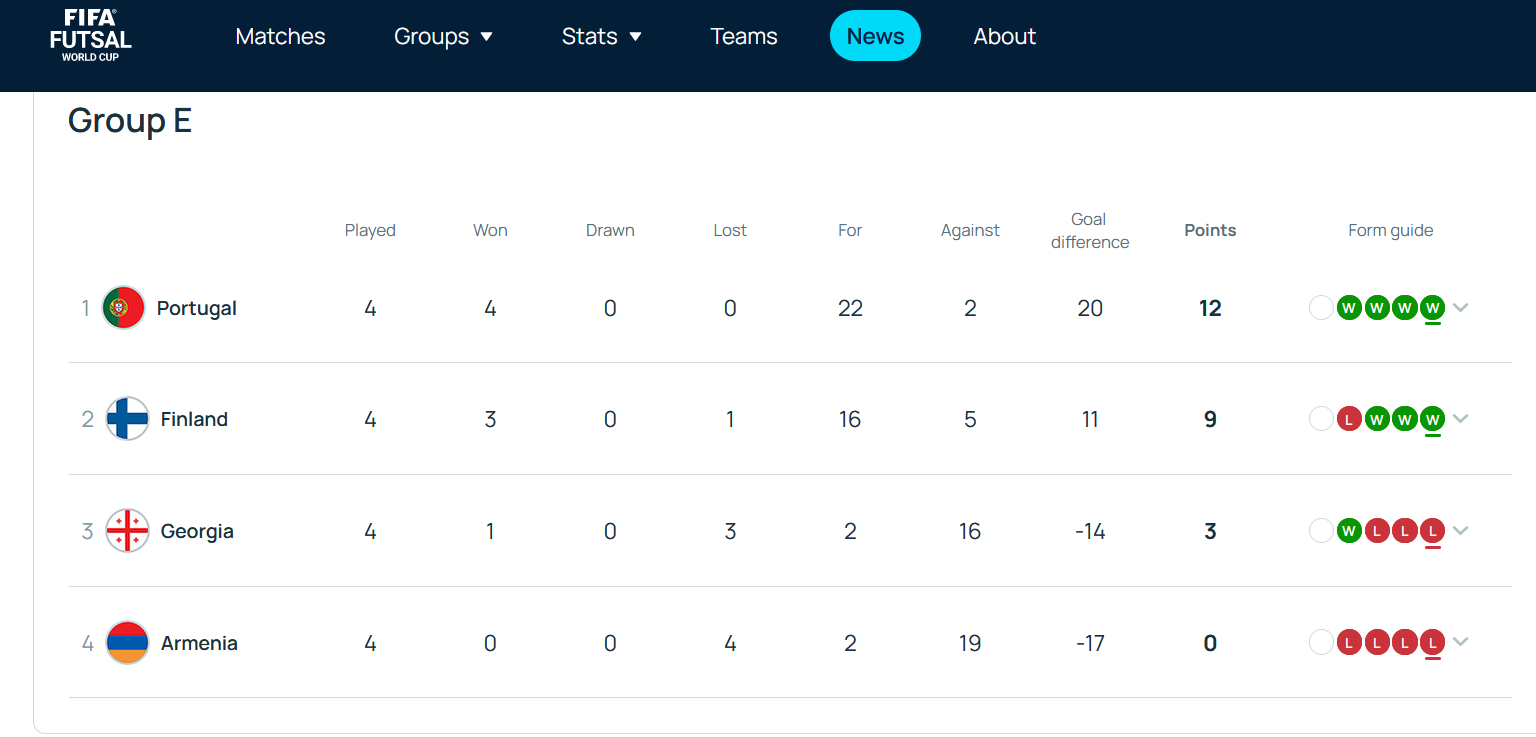The image size is (1536, 737).
Task: Click the Georgia flag icon
Action: pyautogui.click(x=127, y=531)
